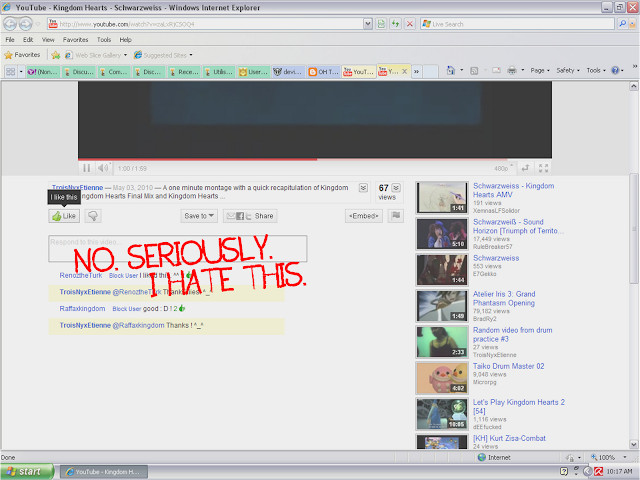This screenshot has width=640, height=480.
Task: Expand the Web Slice Gallery dropdown
Action: click(x=125, y=55)
